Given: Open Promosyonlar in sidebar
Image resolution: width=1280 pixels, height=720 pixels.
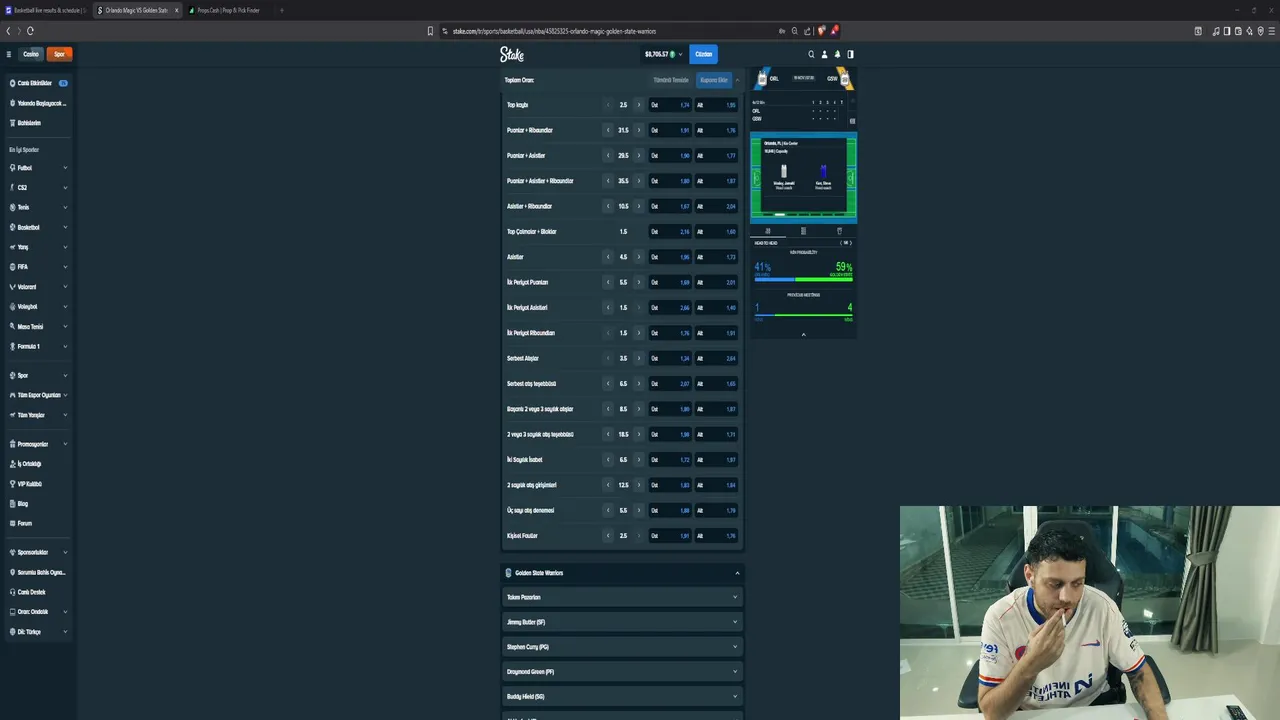Looking at the screenshot, I should tap(38, 444).
